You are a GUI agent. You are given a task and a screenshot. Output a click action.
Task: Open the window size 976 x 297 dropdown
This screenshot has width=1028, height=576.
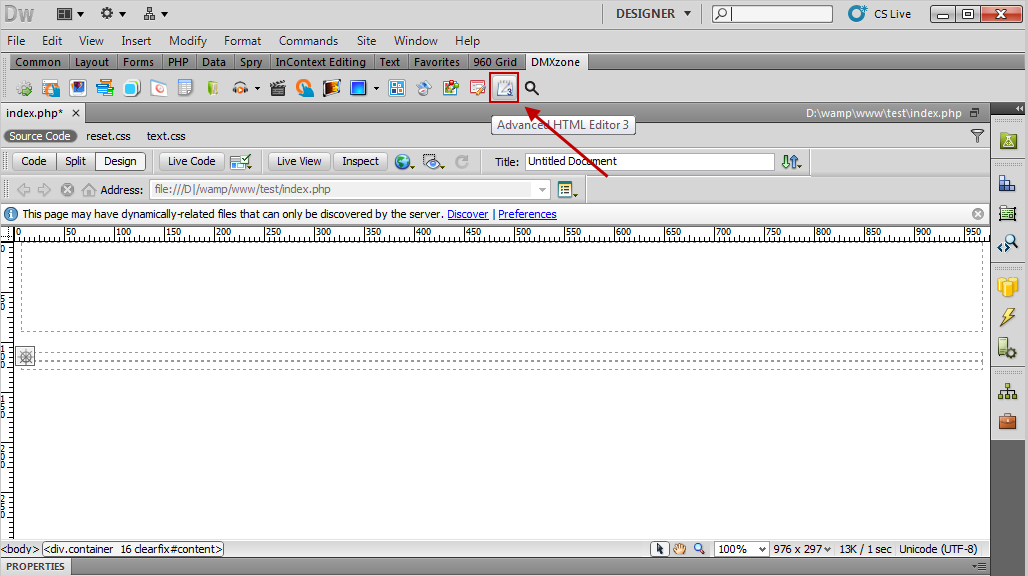coord(802,549)
